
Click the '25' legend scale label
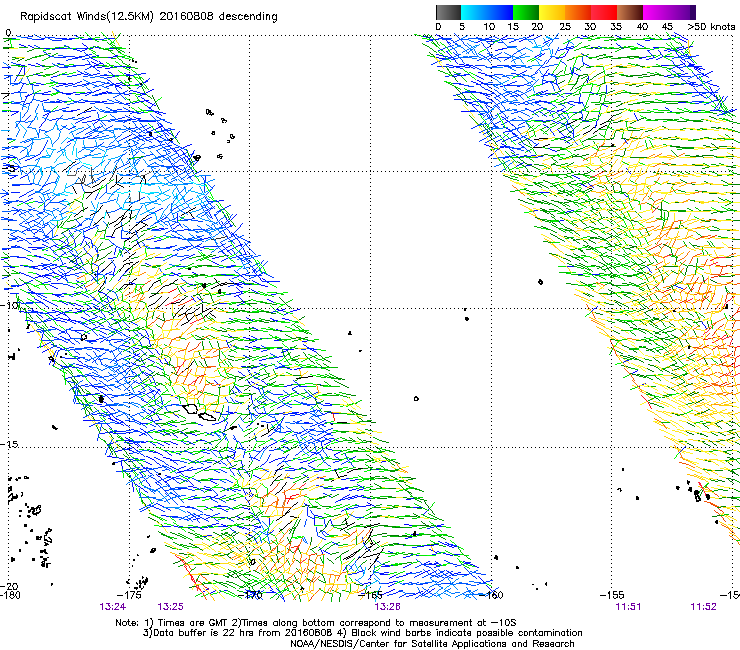(x=564, y=26)
